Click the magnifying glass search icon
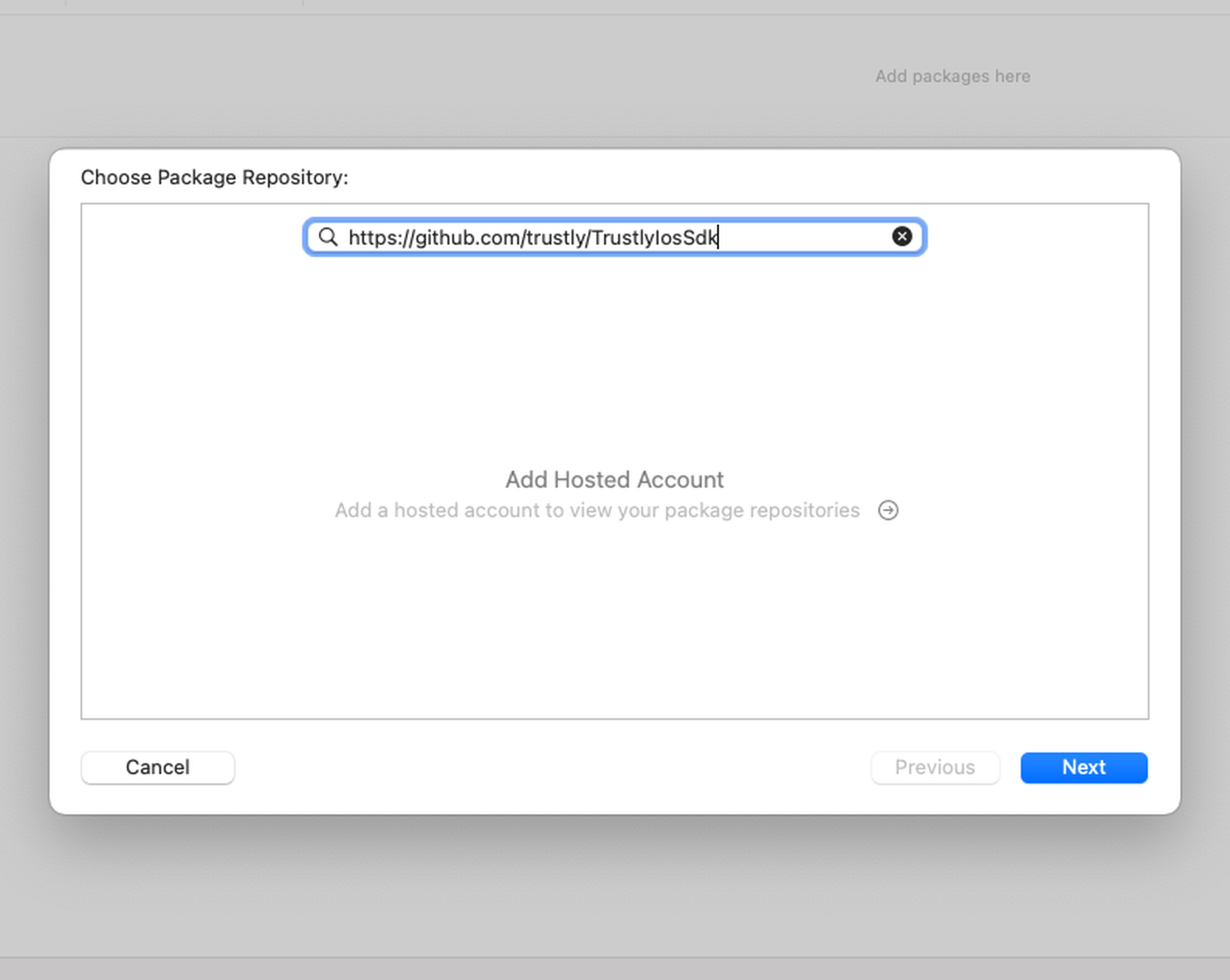The image size is (1230, 980). [x=328, y=237]
